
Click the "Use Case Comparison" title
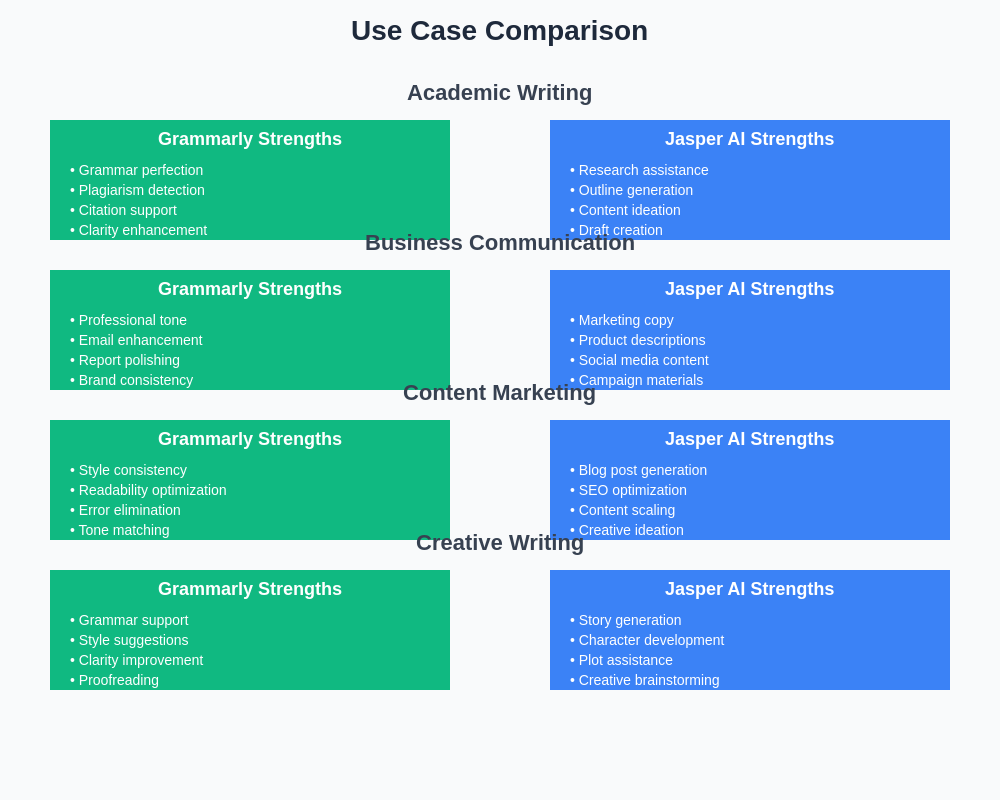(499, 31)
